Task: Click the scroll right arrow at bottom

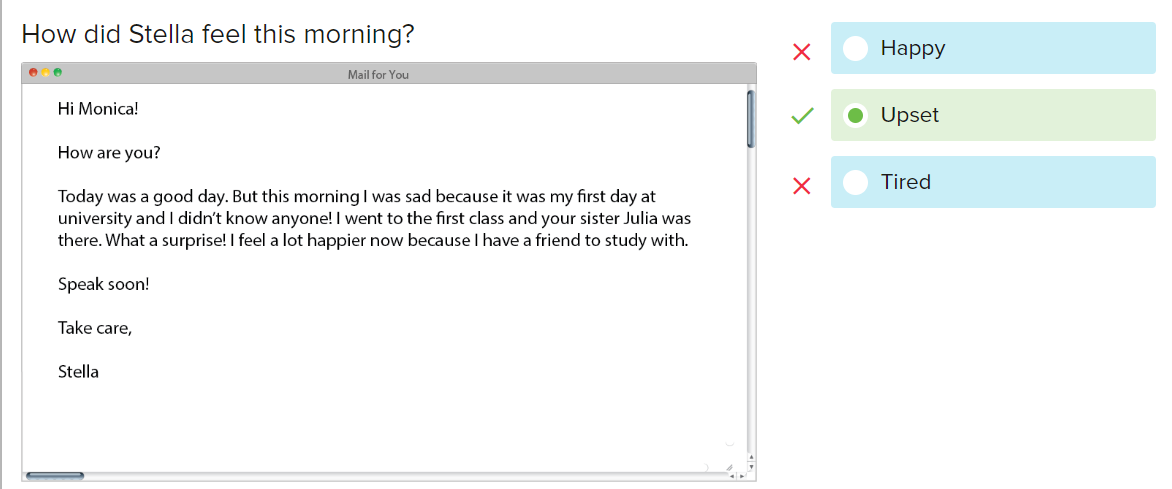Action: [x=742, y=476]
